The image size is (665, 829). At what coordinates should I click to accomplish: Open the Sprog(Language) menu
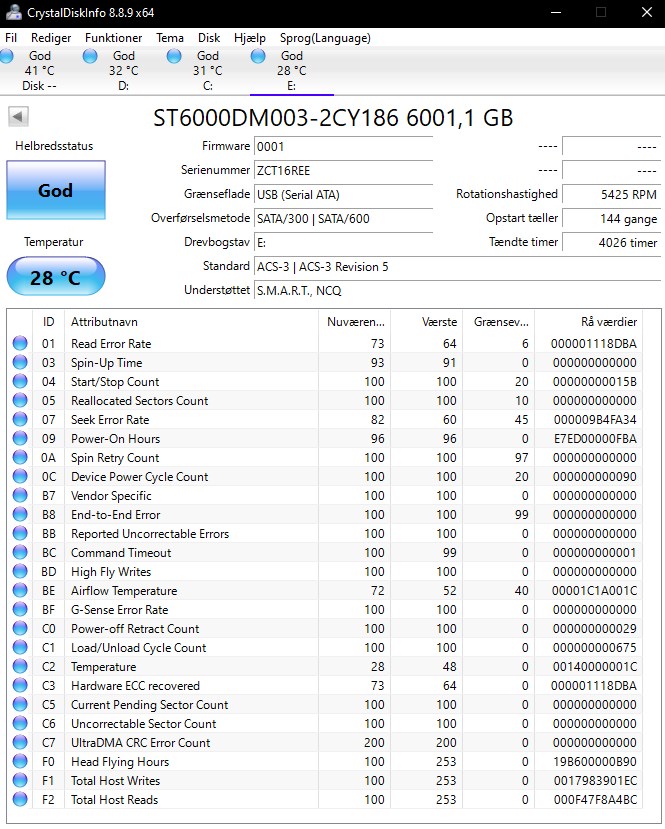coord(325,38)
